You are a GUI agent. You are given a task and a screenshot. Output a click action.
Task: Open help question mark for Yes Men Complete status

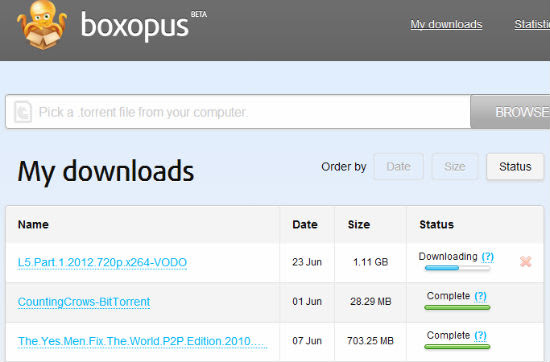[x=480, y=335]
